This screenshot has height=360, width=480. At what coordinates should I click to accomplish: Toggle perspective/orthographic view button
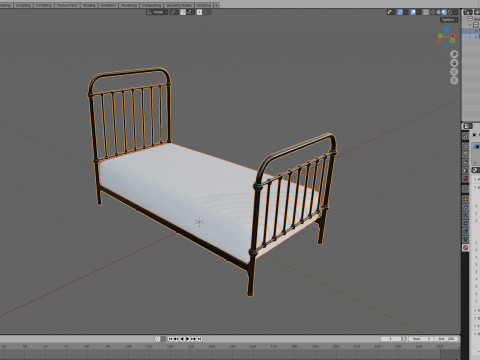pos(454,80)
